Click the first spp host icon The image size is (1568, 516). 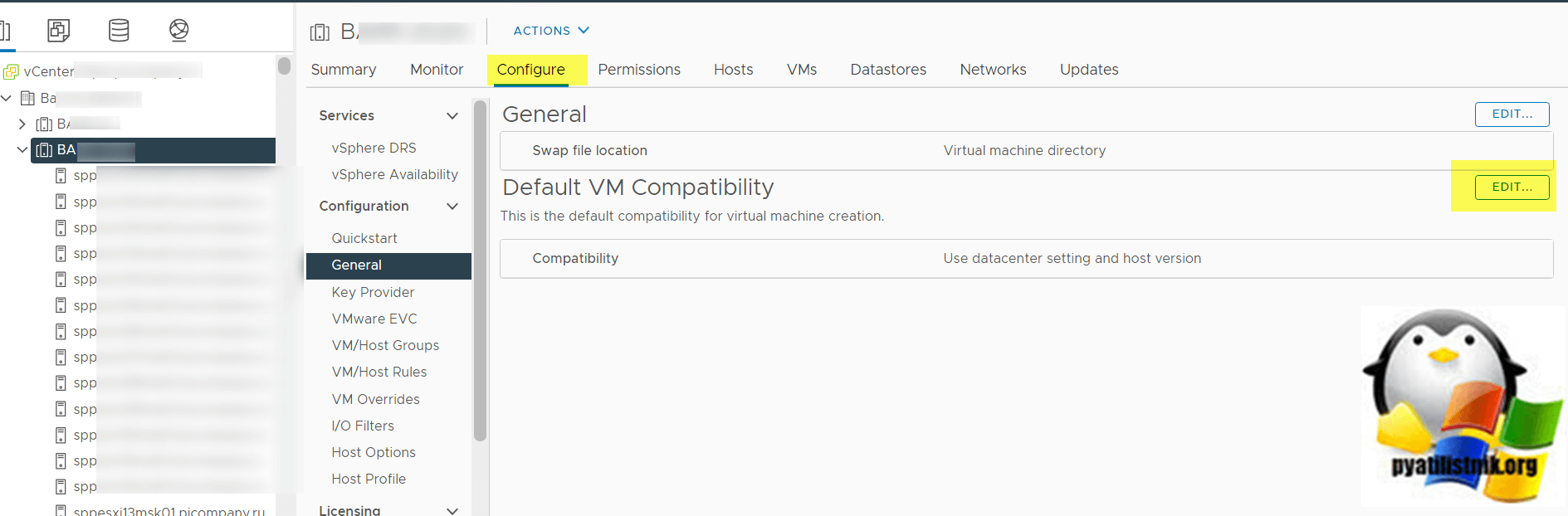click(61, 176)
